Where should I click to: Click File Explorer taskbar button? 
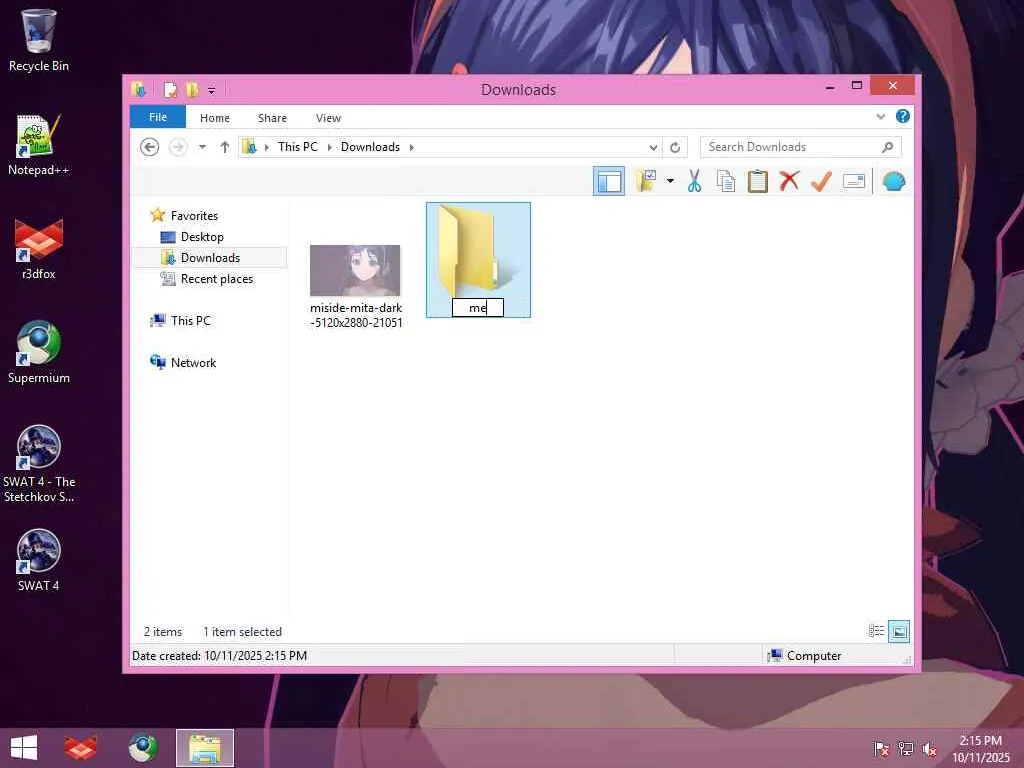pos(205,748)
